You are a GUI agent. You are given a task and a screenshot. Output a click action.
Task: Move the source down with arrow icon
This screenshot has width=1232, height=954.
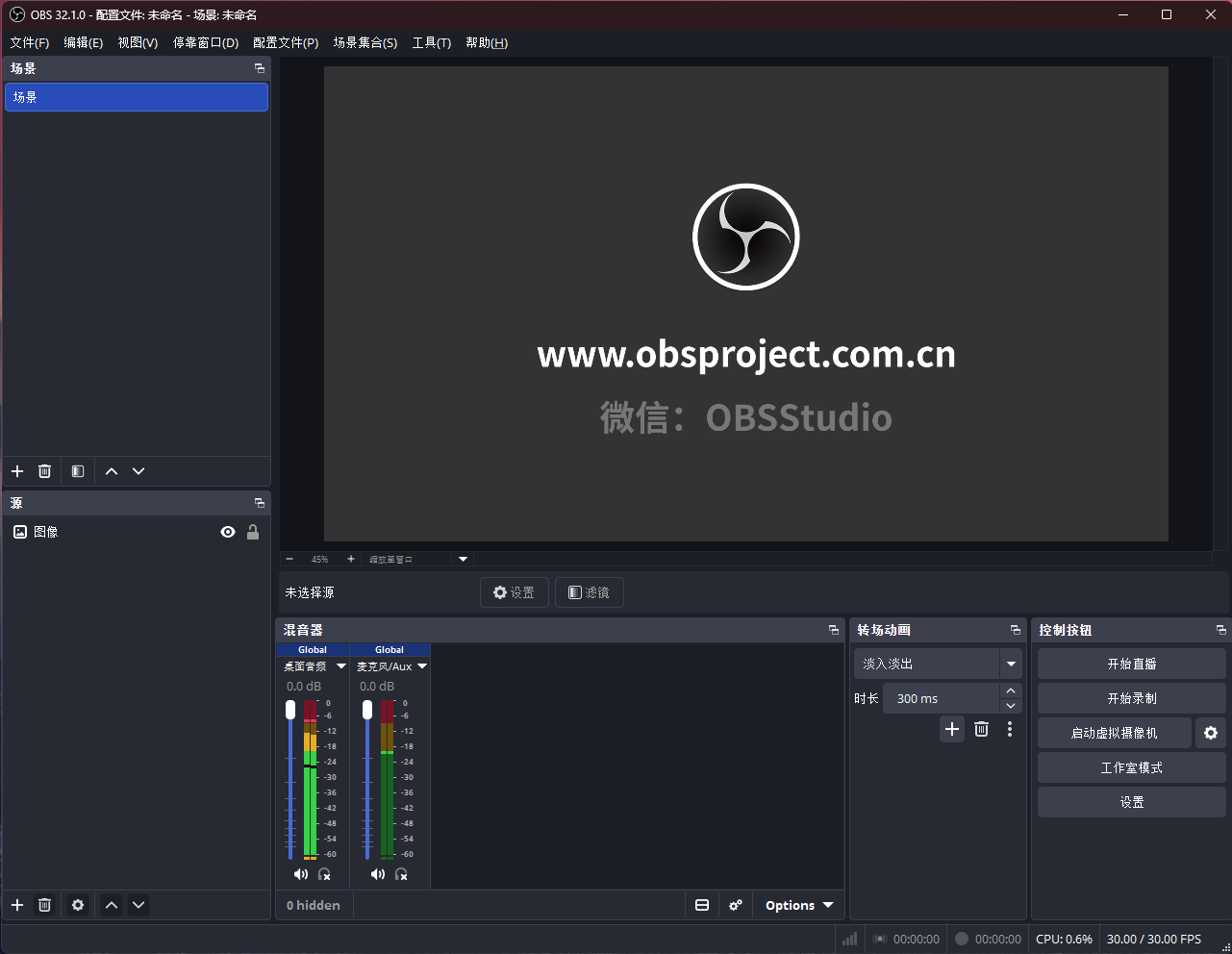[138, 905]
